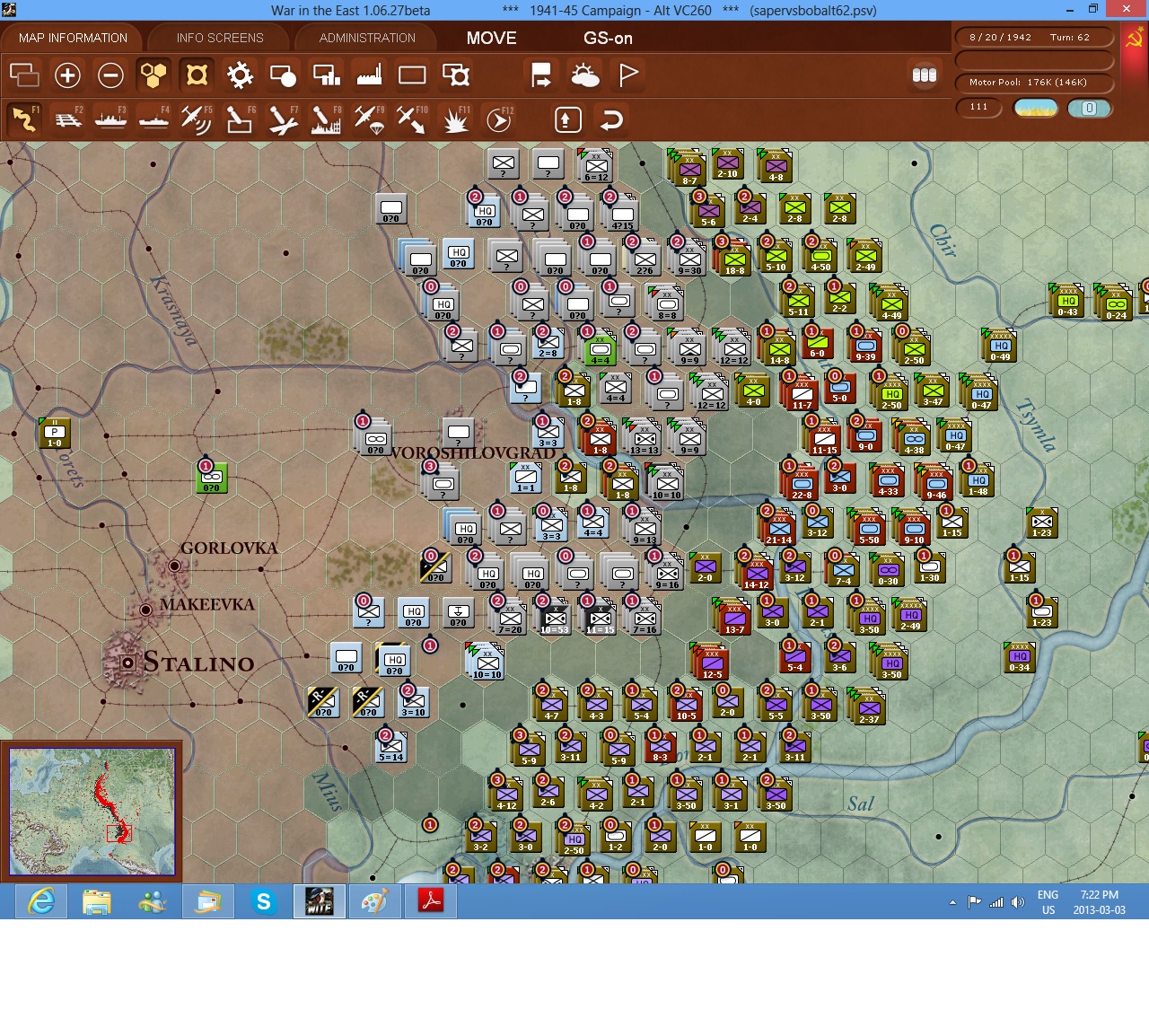Select the F5 air recon icon
The image size is (1149, 1036).
tap(197, 119)
